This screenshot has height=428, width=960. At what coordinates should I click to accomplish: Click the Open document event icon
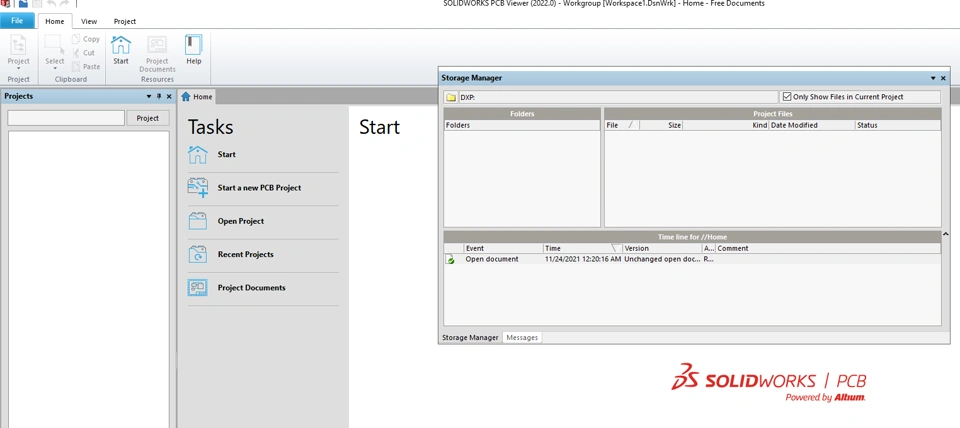point(451,259)
